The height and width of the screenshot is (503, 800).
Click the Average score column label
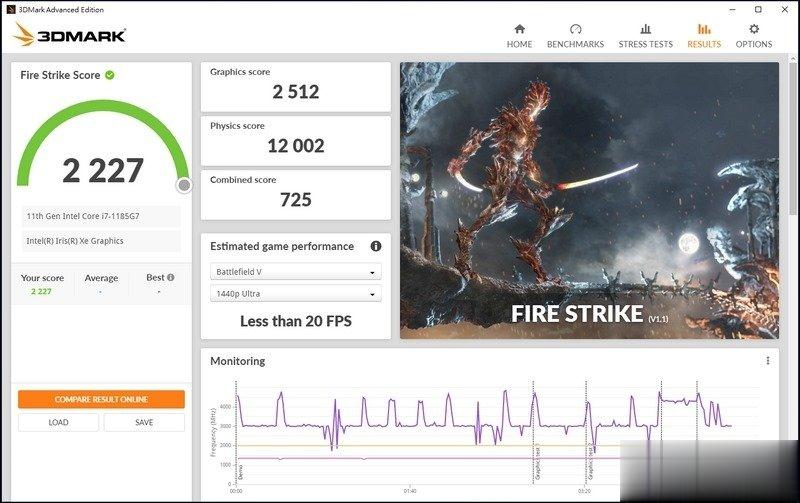click(x=101, y=278)
